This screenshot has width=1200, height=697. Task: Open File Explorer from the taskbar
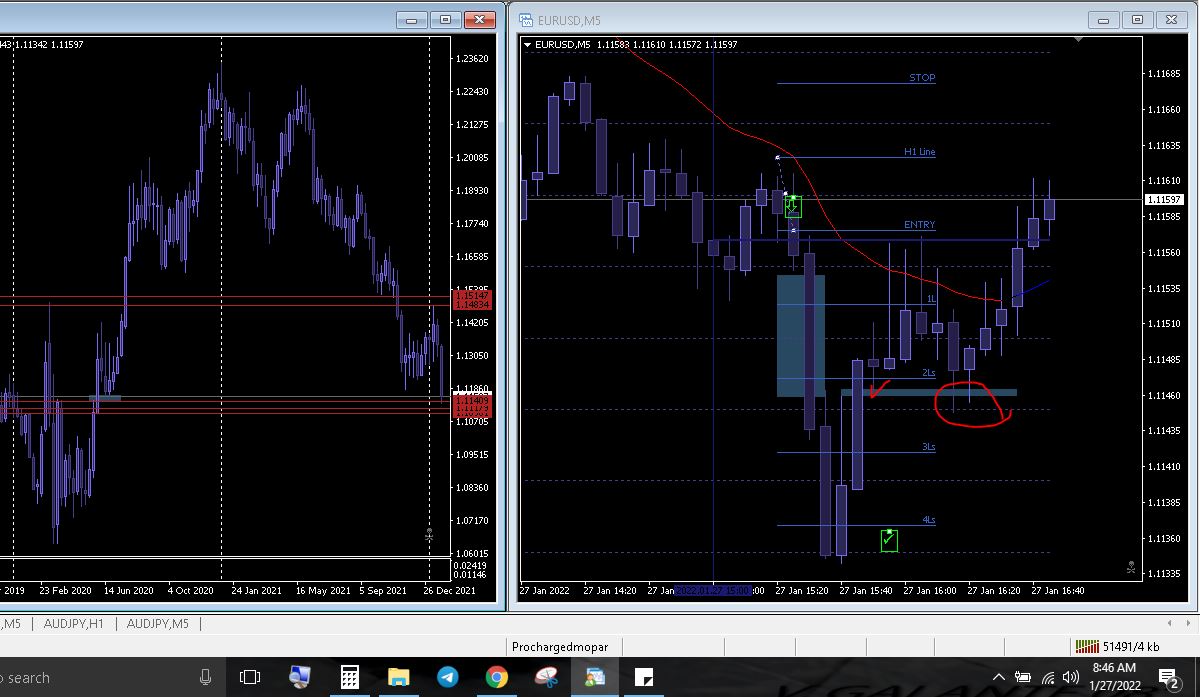(399, 677)
